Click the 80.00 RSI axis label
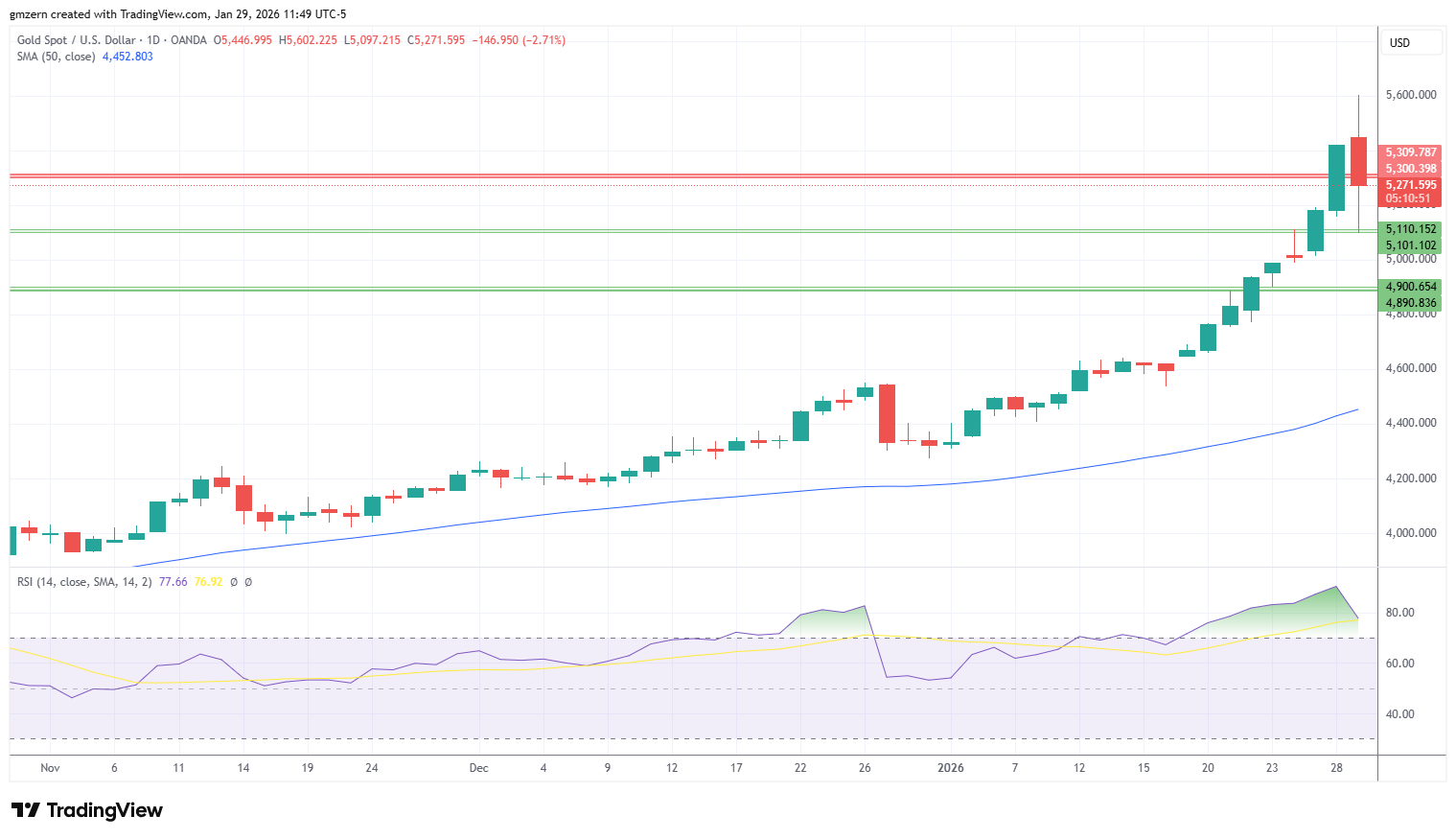 (1400, 613)
